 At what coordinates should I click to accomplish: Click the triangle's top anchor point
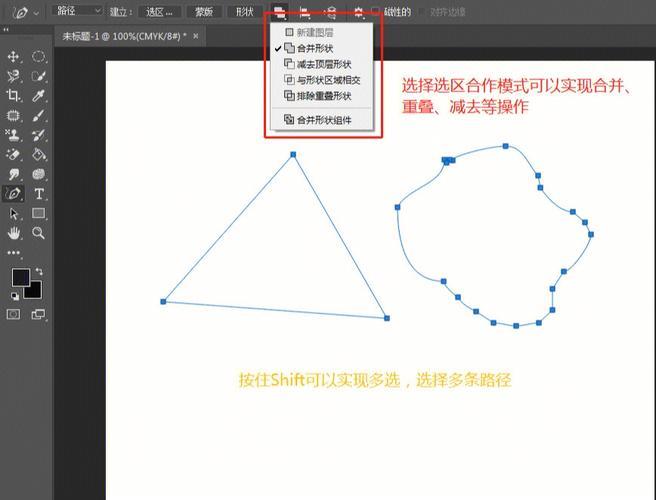(293, 154)
